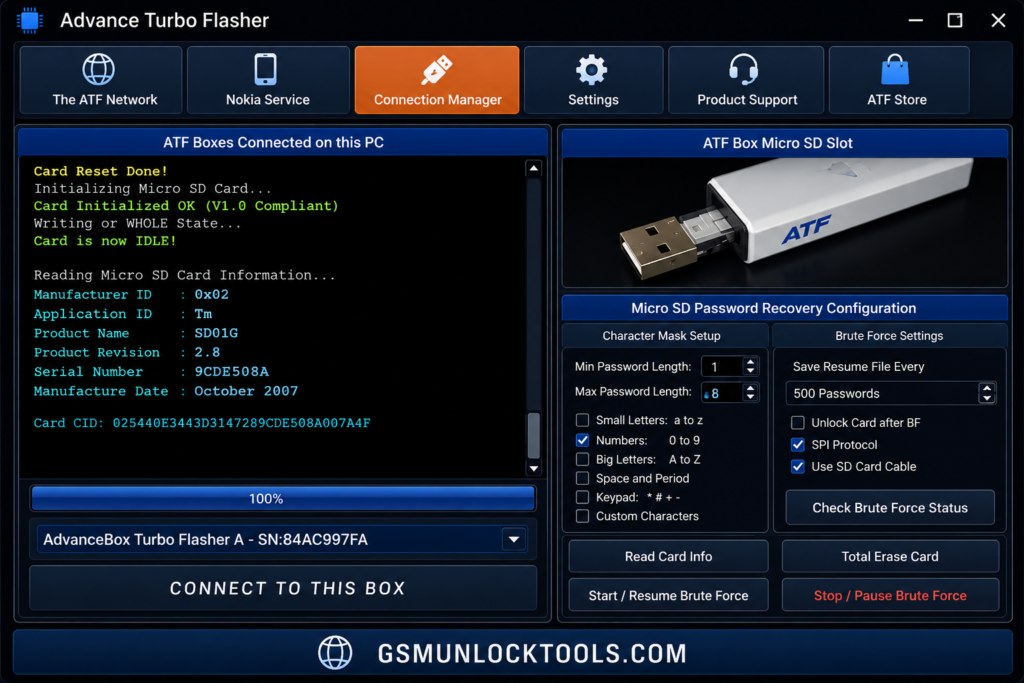Click the 100% progress bar

283,498
